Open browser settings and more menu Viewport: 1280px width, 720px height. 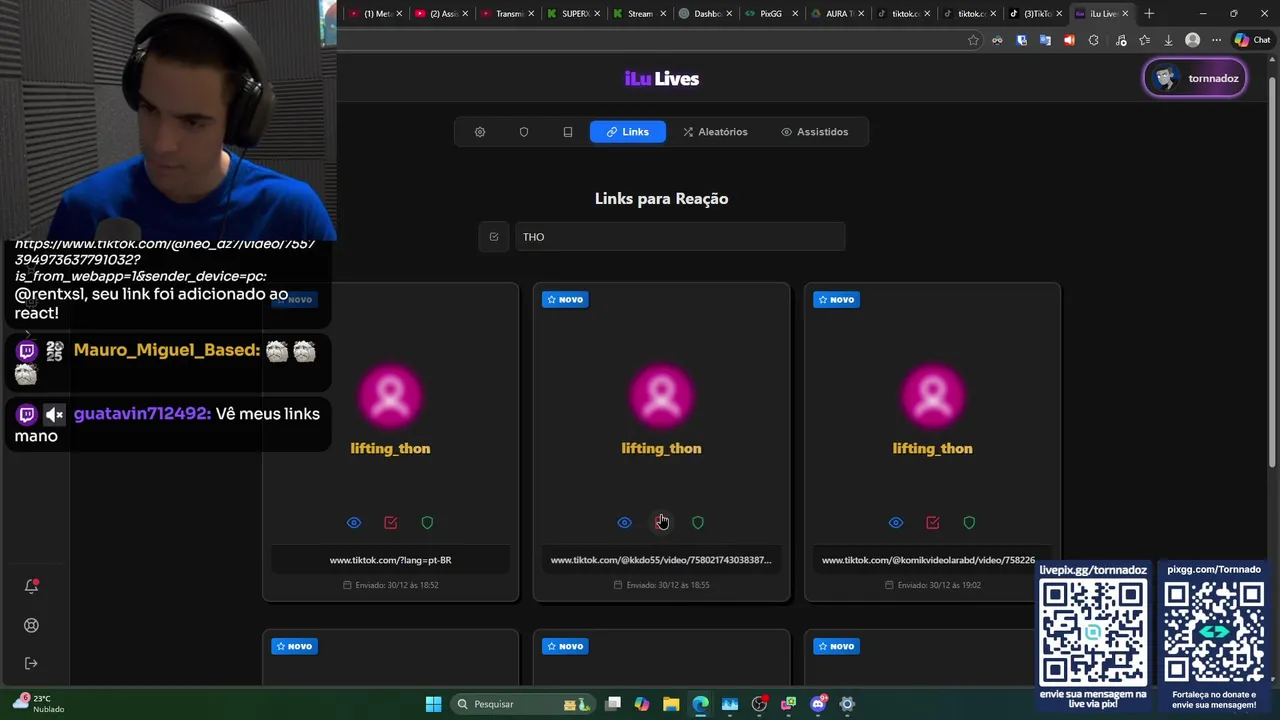[x=1216, y=40]
